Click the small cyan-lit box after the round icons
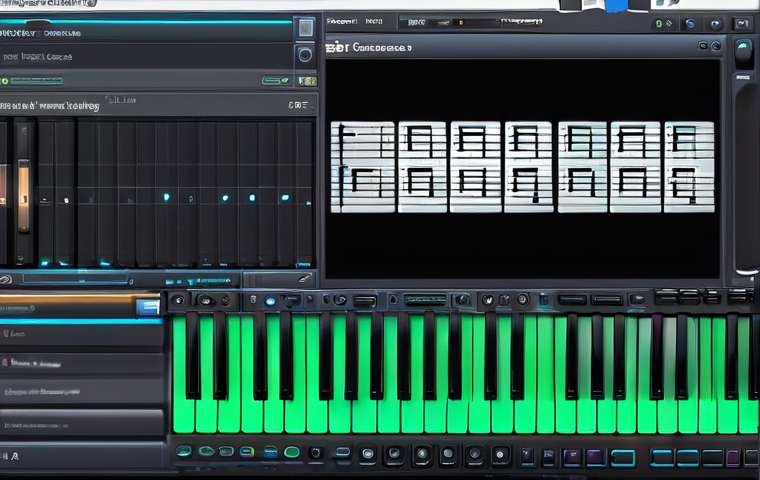760x480 pixels. click(545, 300)
